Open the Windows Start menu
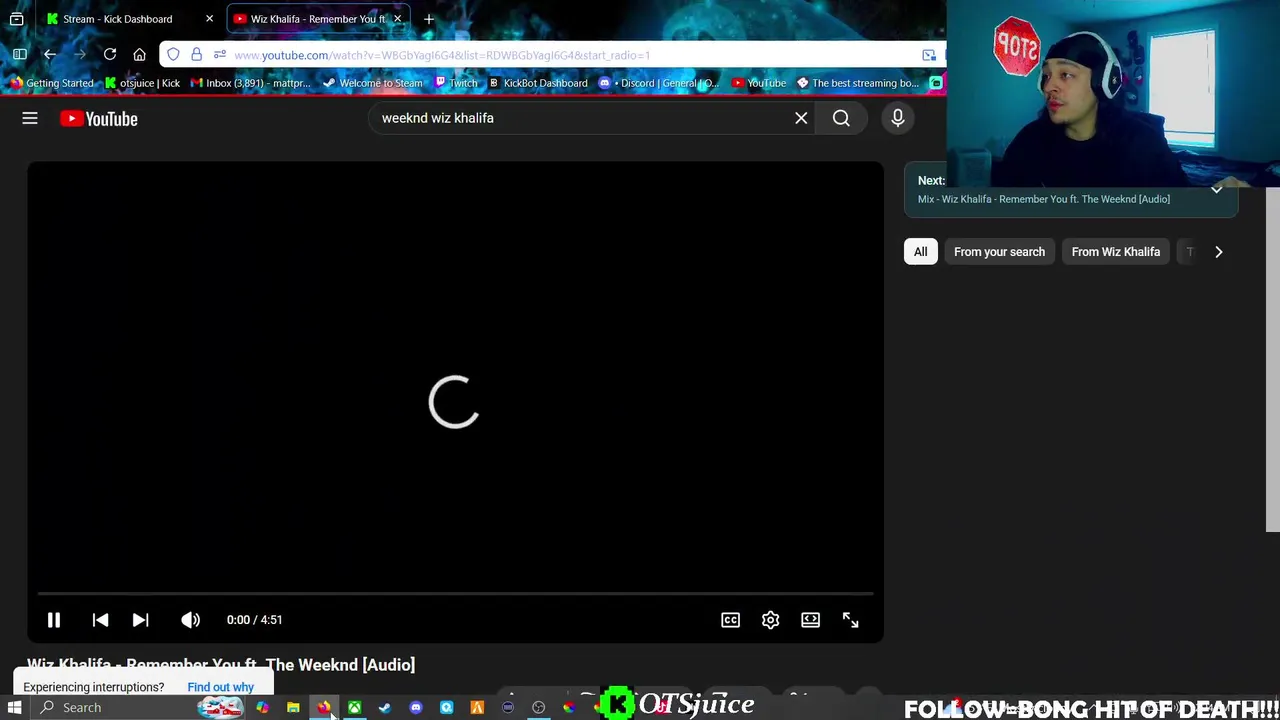Screen dimensions: 1280x720 coord(15,708)
